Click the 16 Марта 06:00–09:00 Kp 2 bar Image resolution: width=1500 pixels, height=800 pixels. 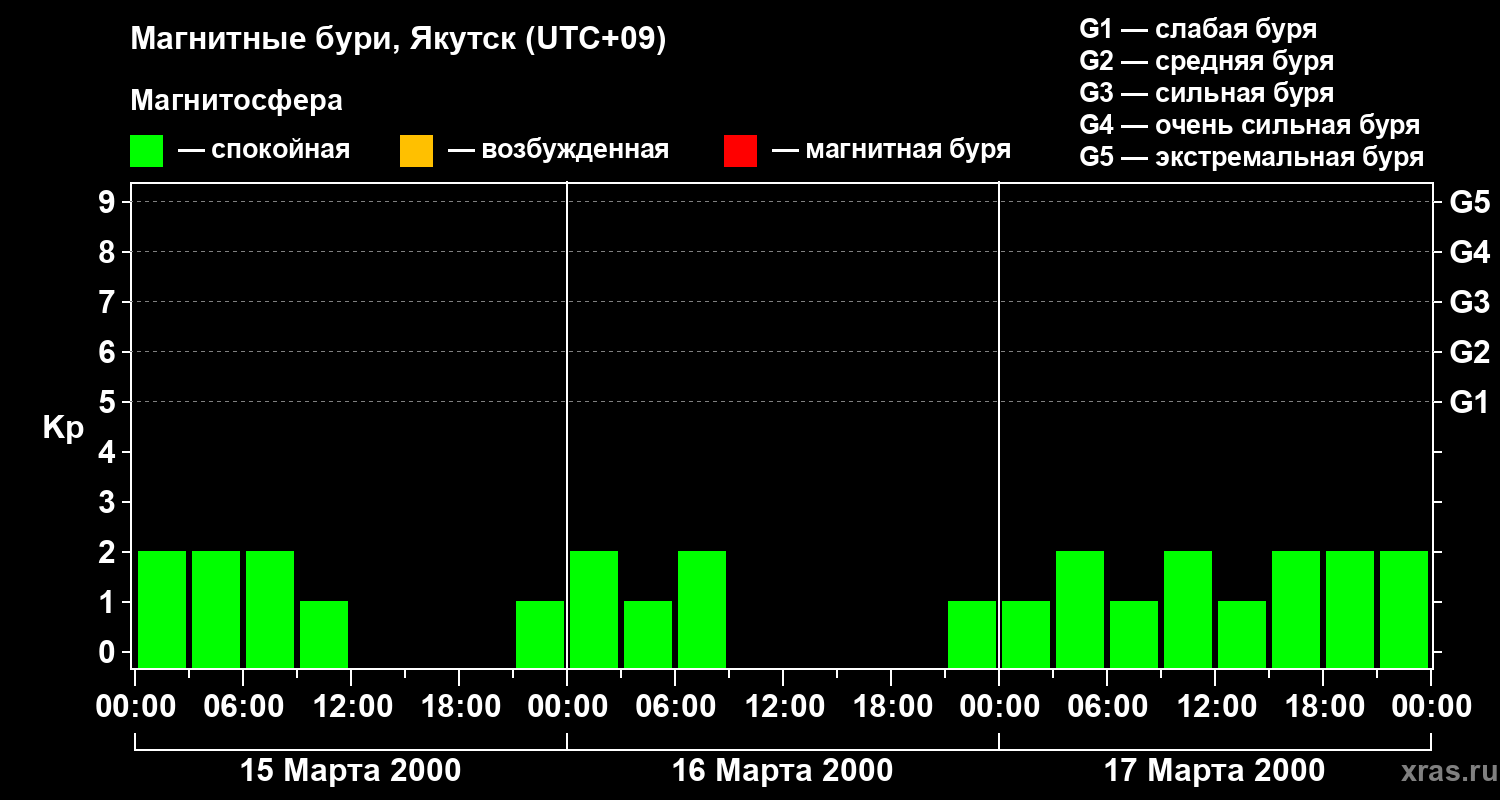click(x=702, y=609)
